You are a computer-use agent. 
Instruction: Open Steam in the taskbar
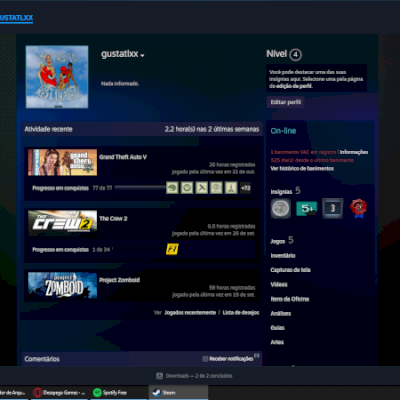(x=178, y=393)
